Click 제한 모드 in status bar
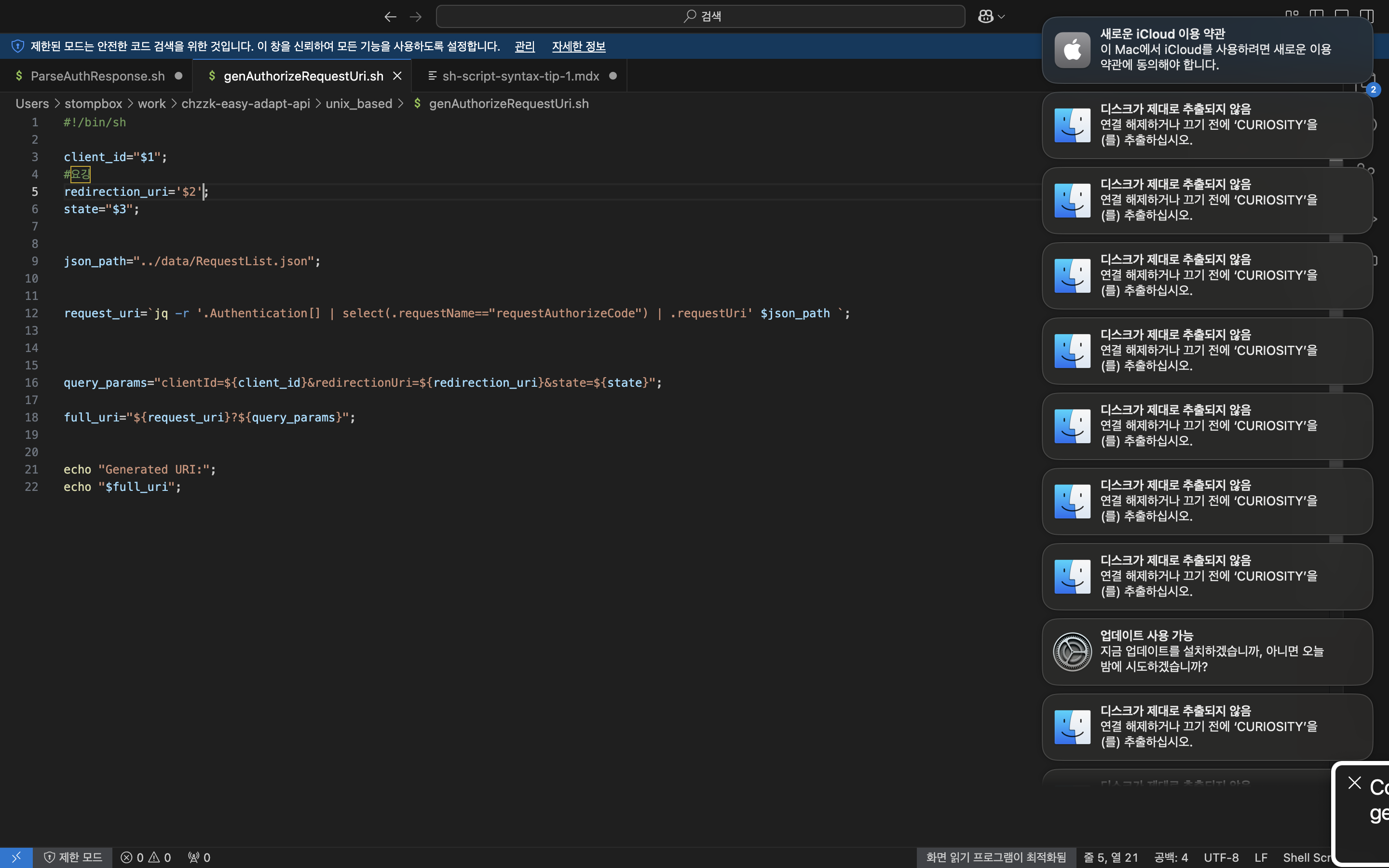This screenshot has width=1389, height=868. (73, 857)
